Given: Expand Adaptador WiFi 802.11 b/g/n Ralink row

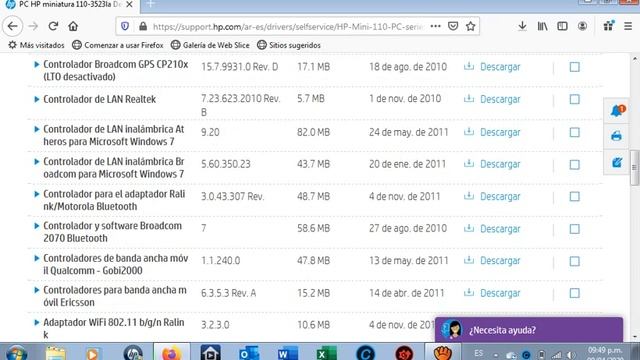Looking at the screenshot, I should [x=36, y=322].
